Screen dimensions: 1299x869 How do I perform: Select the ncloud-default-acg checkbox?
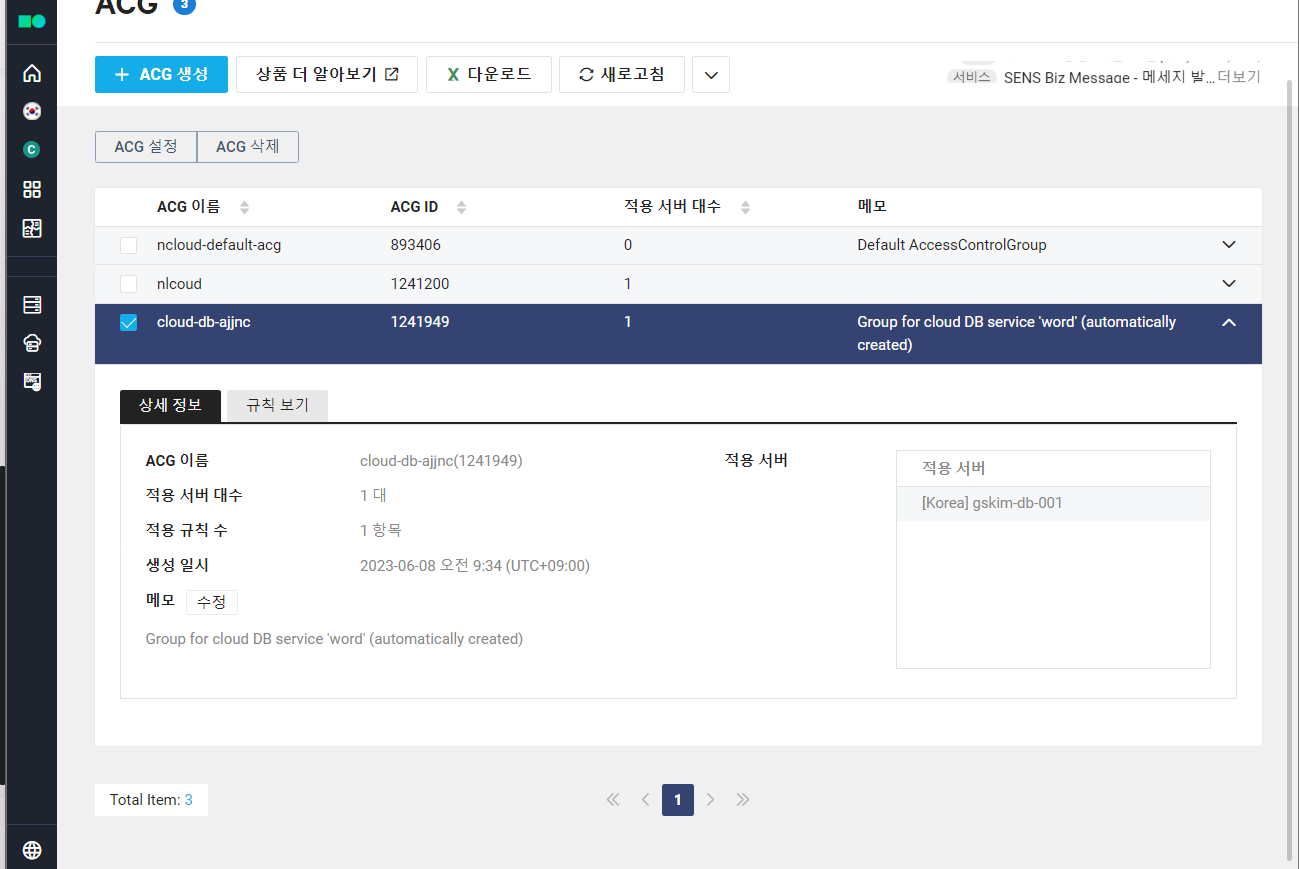(128, 245)
